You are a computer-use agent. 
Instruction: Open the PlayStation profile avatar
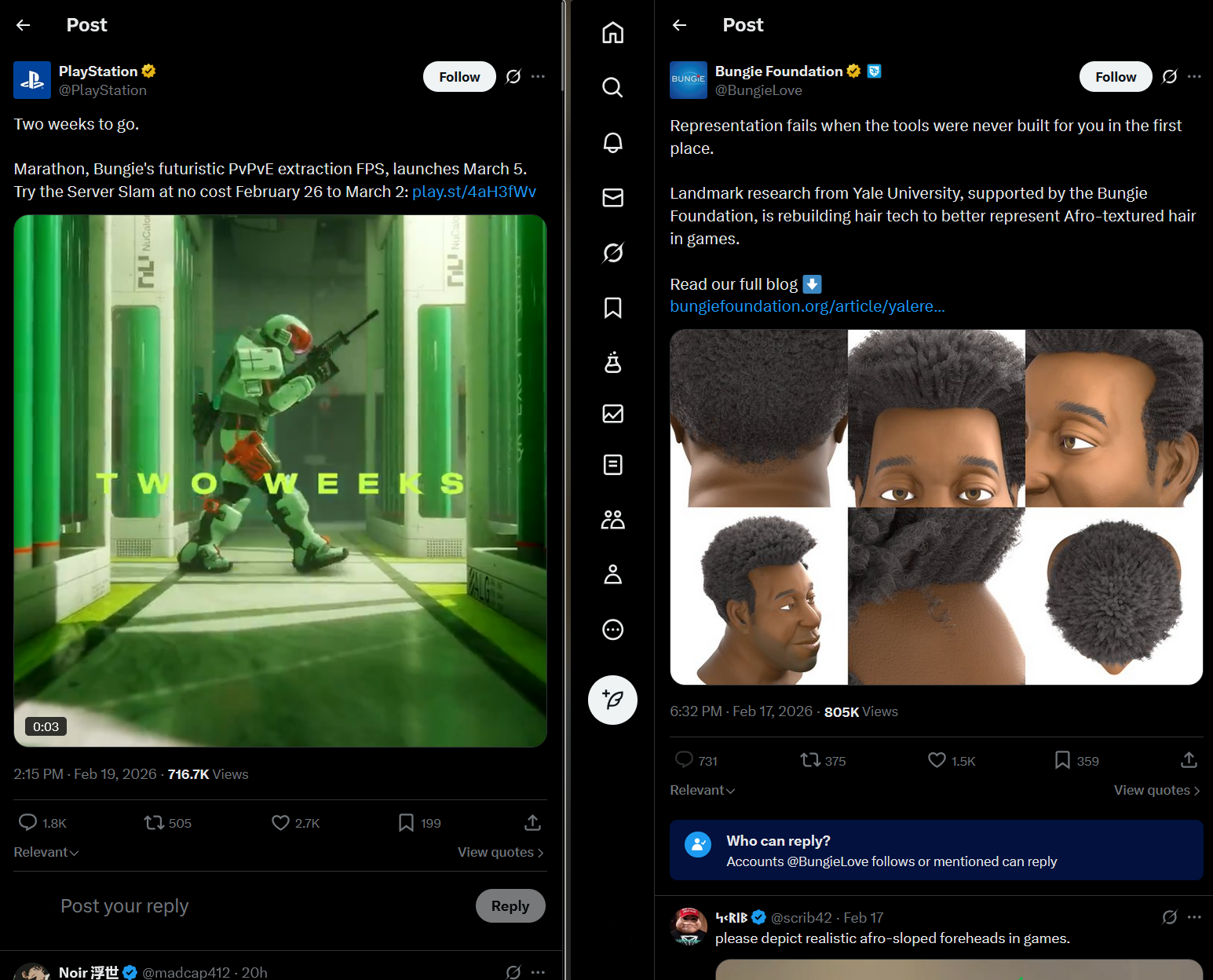32,80
